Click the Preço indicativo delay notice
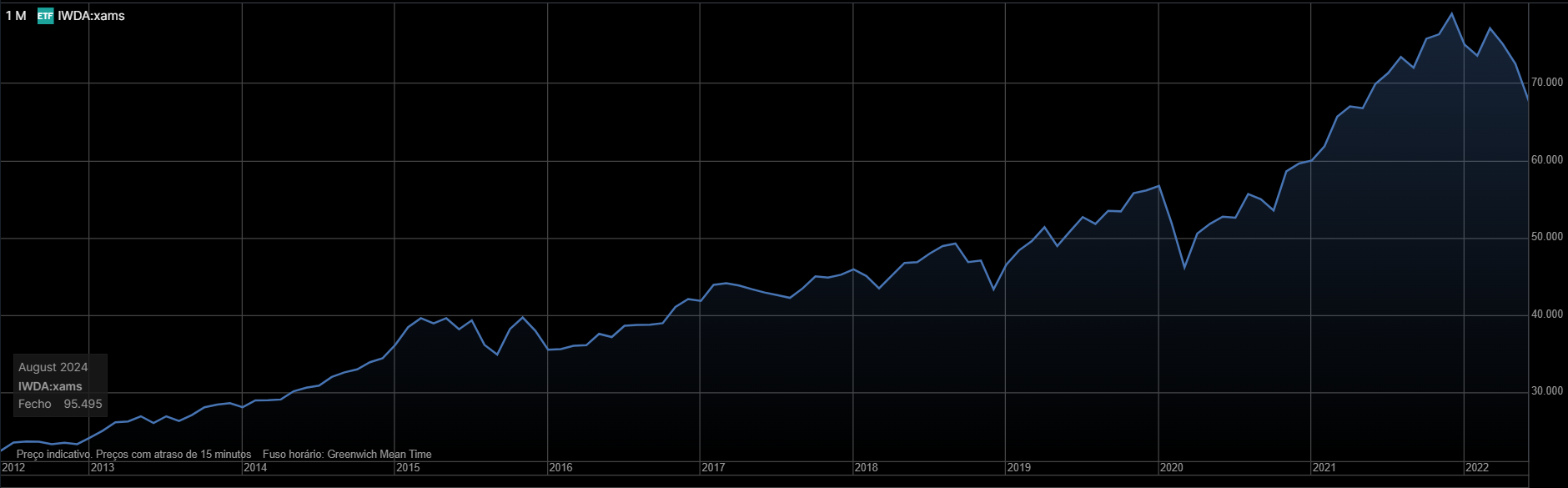The width and height of the screenshot is (1568, 488). (133, 455)
